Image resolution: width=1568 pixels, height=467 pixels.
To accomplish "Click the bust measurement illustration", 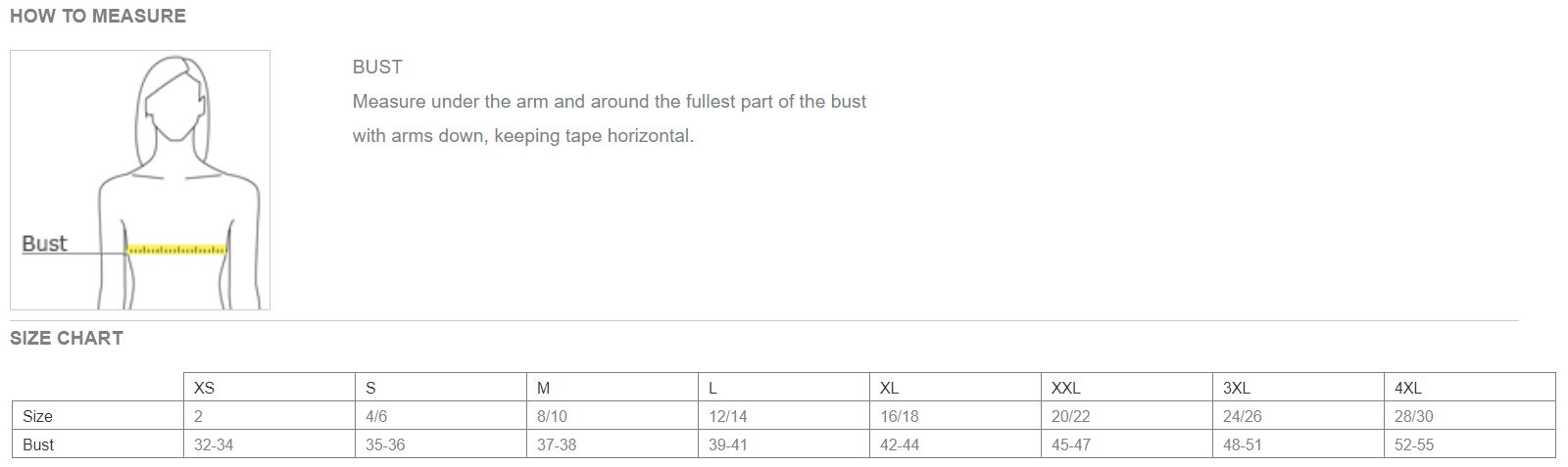I will (140, 180).
